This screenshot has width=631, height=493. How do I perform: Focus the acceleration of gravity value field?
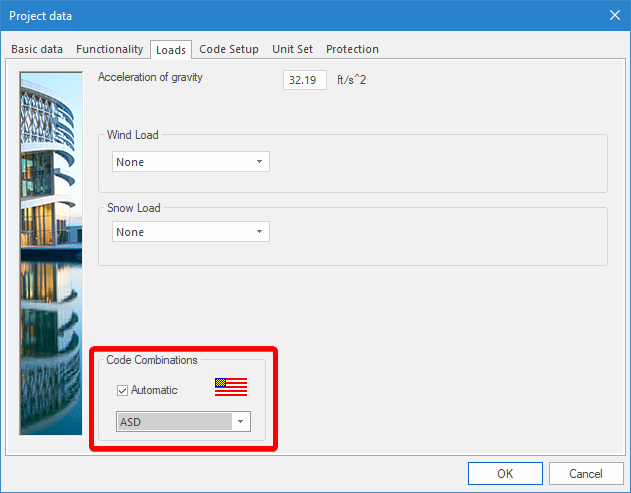point(304,80)
